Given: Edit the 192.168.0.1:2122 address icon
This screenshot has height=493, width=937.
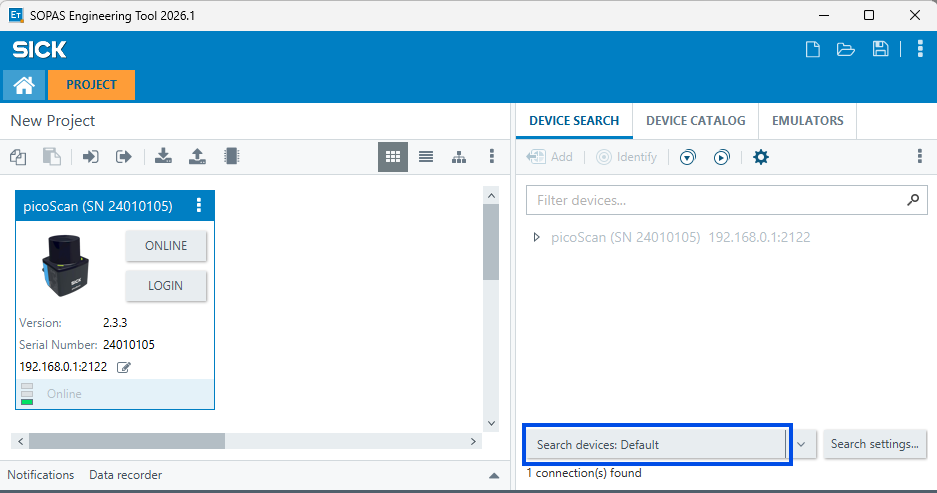Looking at the screenshot, I should click(x=124, y=367).
